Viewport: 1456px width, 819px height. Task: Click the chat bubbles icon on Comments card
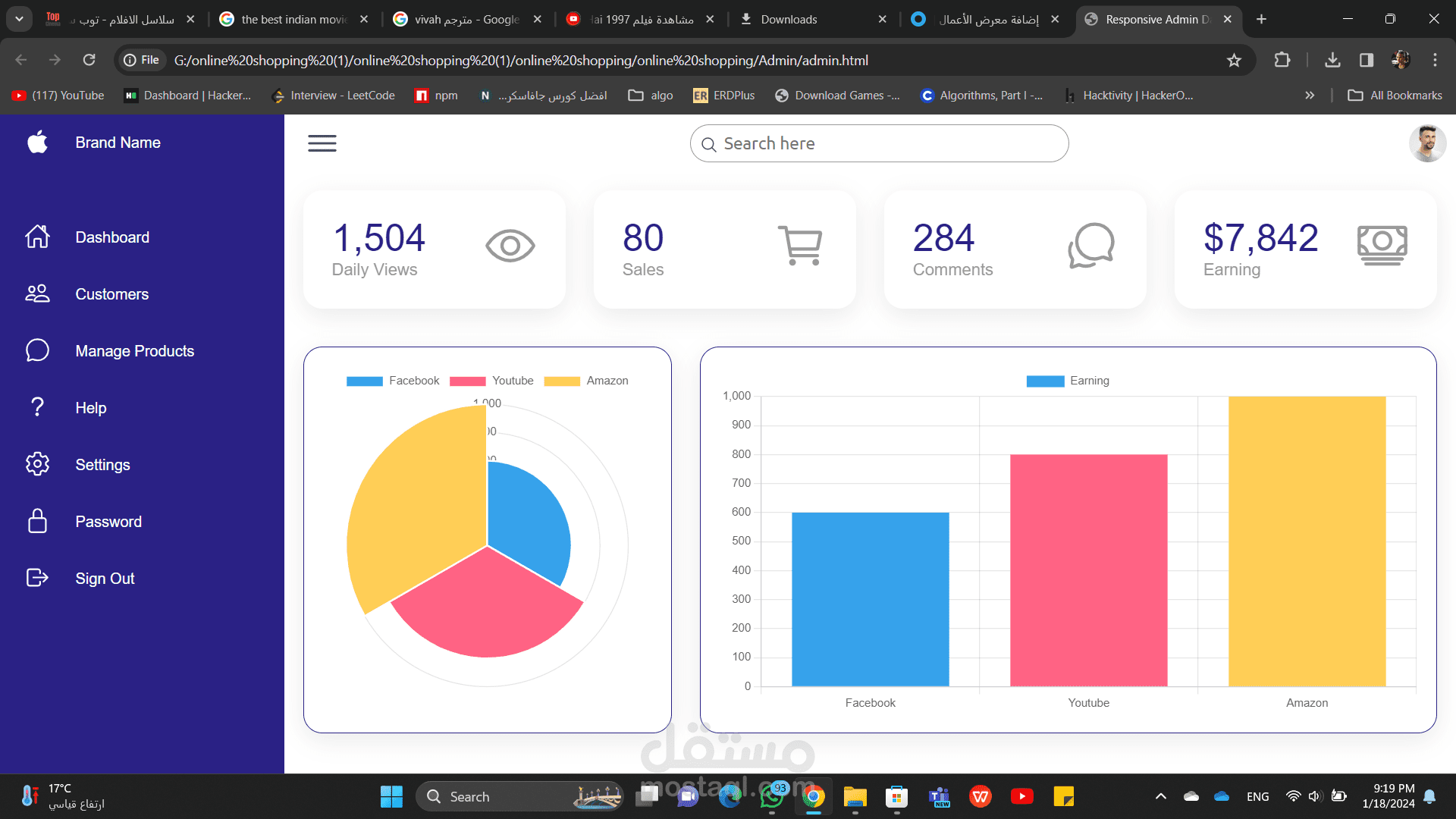(1090, 245)
